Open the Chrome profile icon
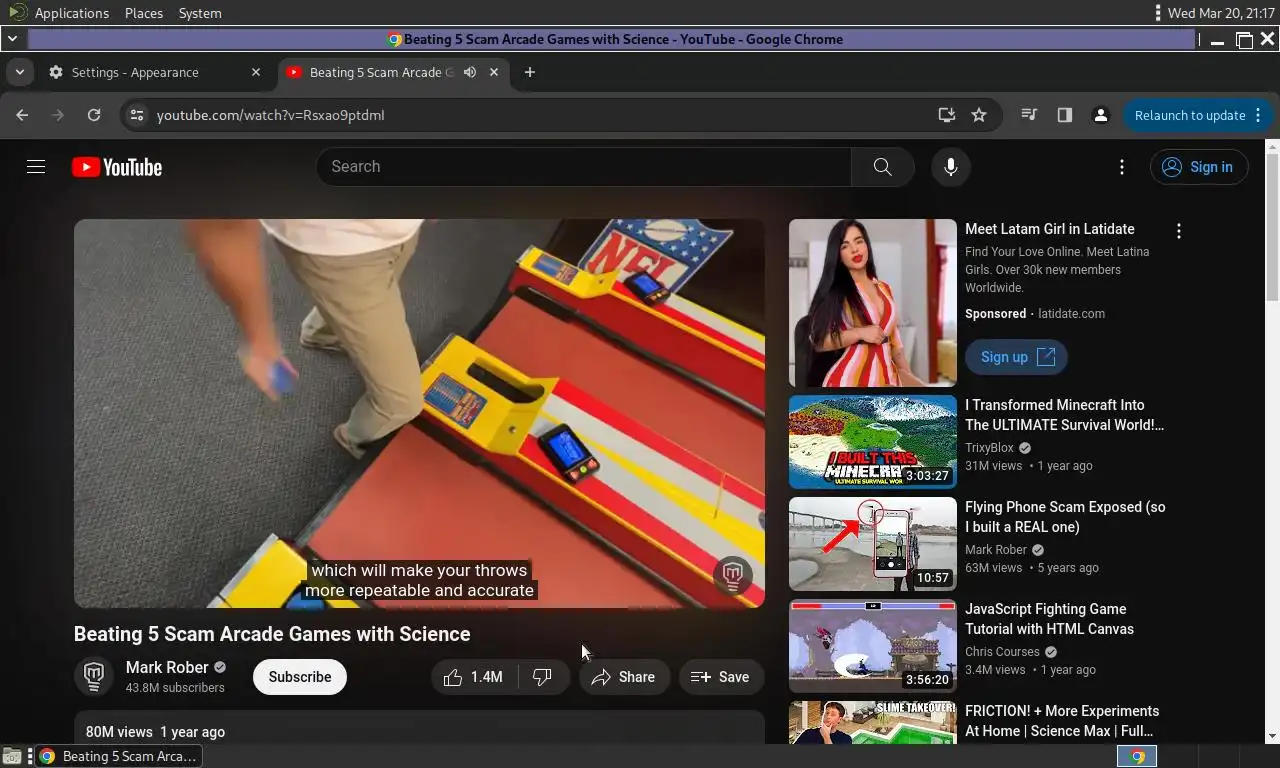The image size is (1280, 768). pos(1101,115)
